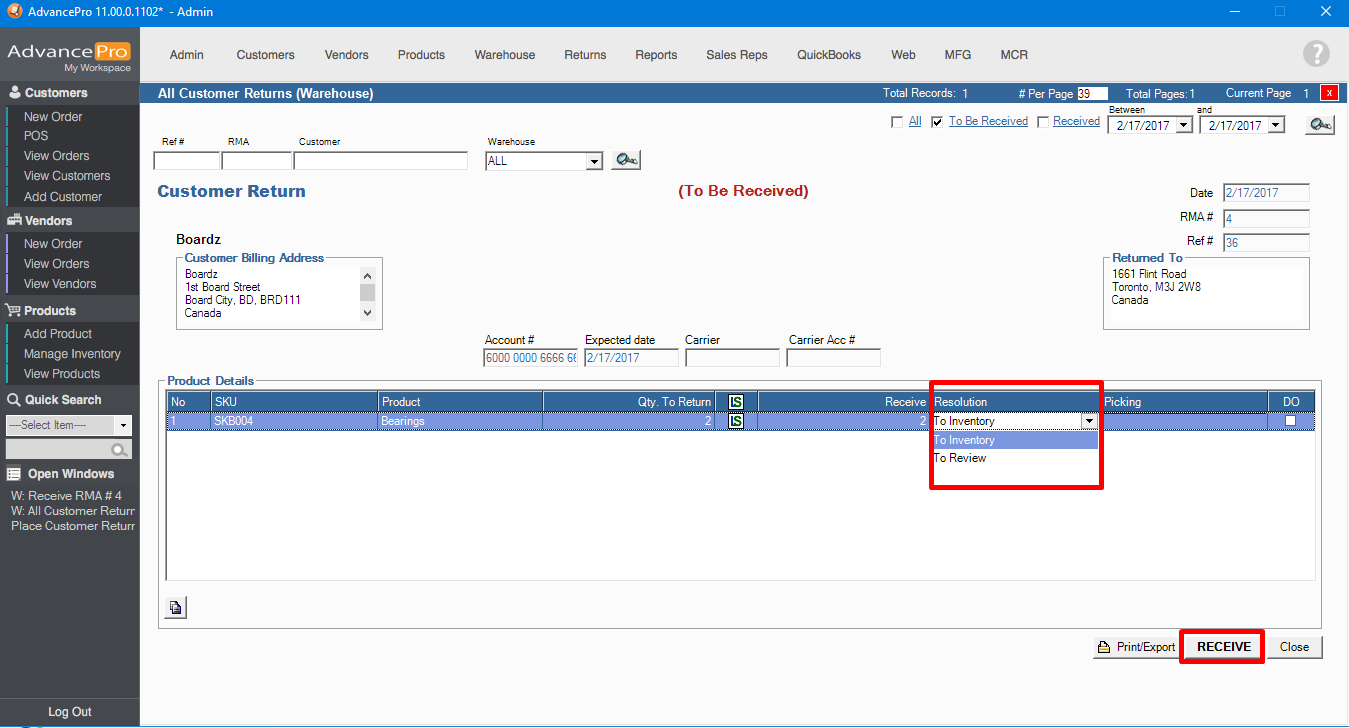
Task: Open the Returns menu
Action: click(x=585, y=55)
